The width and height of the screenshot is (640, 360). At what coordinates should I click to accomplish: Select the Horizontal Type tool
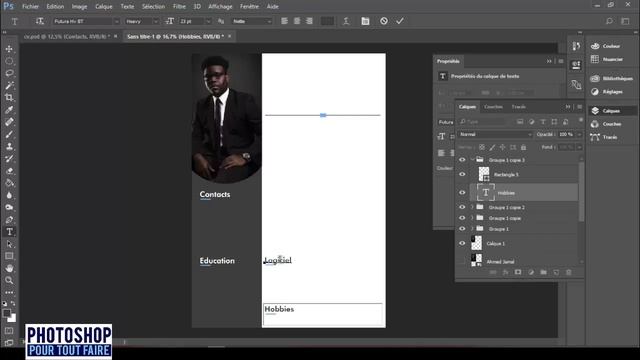coord(9,232)
